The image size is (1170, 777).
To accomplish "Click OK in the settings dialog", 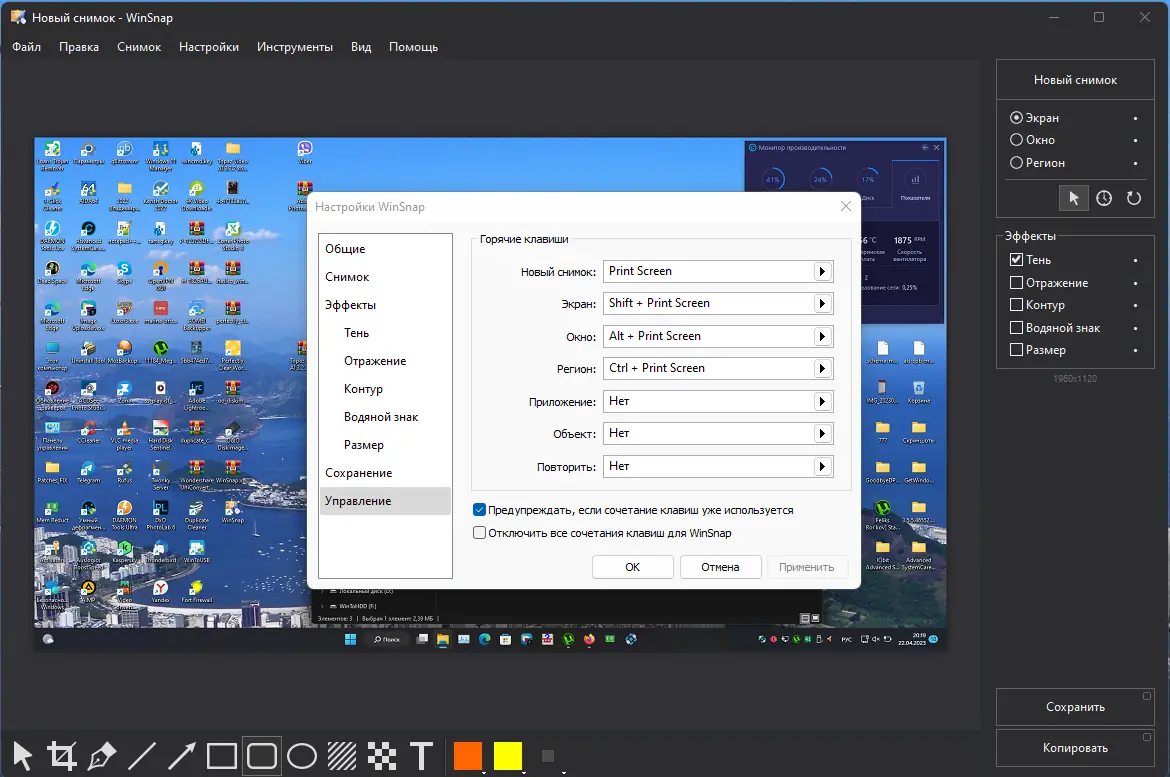I will 633,567.
